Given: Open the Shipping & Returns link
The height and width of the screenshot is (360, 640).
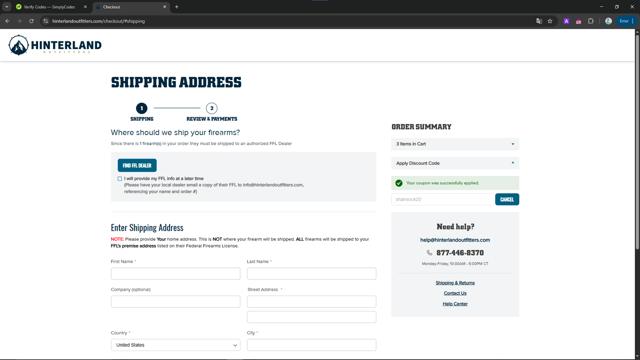Looking at the screenshot, I should (455, 283).
